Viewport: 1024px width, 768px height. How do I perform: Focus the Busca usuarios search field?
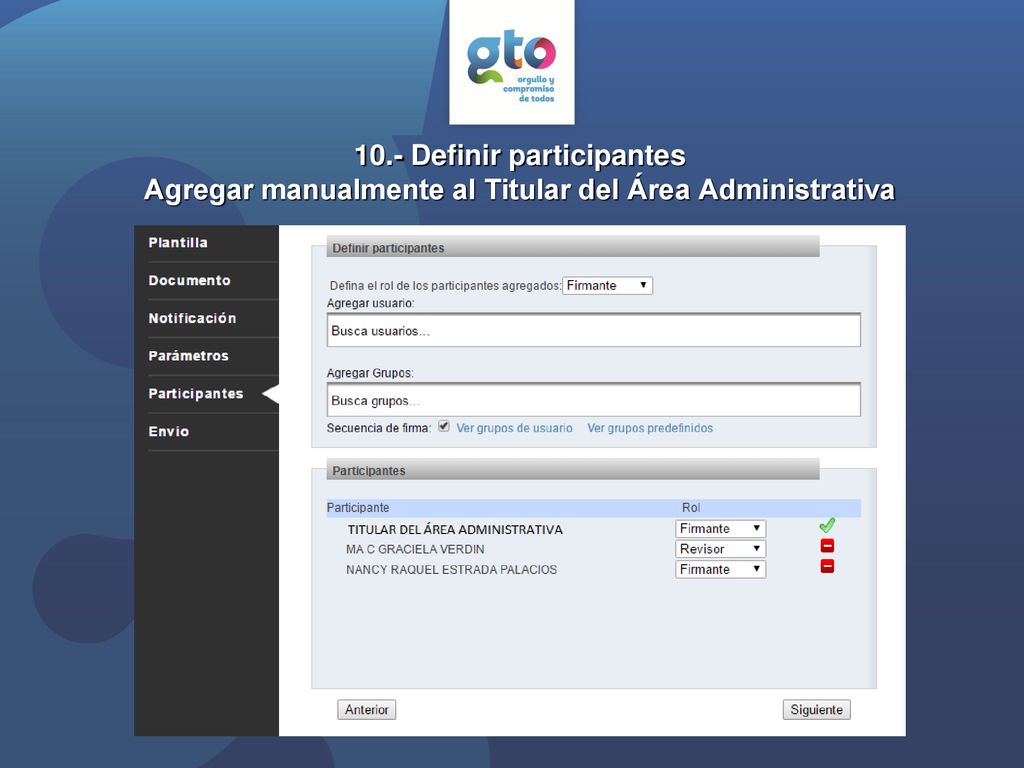[594, 330]
